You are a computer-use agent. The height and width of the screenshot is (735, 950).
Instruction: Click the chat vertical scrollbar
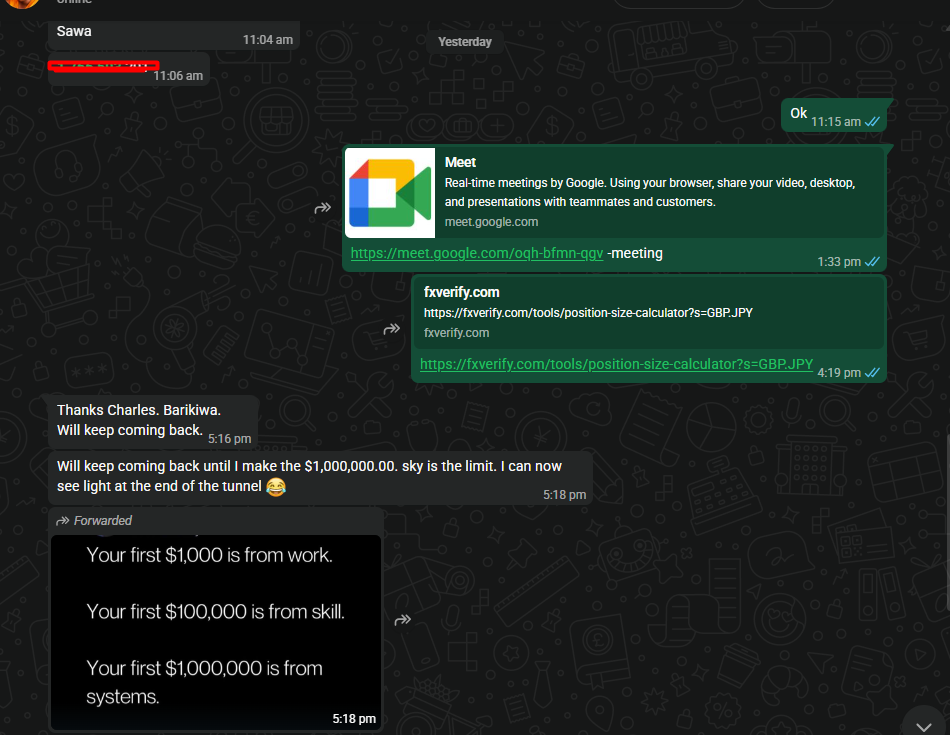(947, 522)
